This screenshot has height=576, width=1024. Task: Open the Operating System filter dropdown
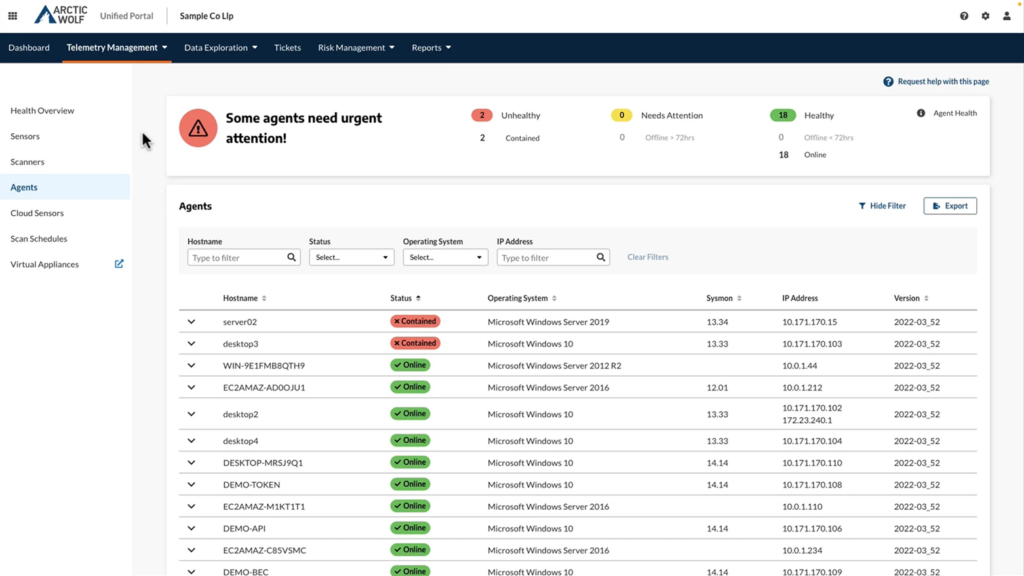pos(445,257)
